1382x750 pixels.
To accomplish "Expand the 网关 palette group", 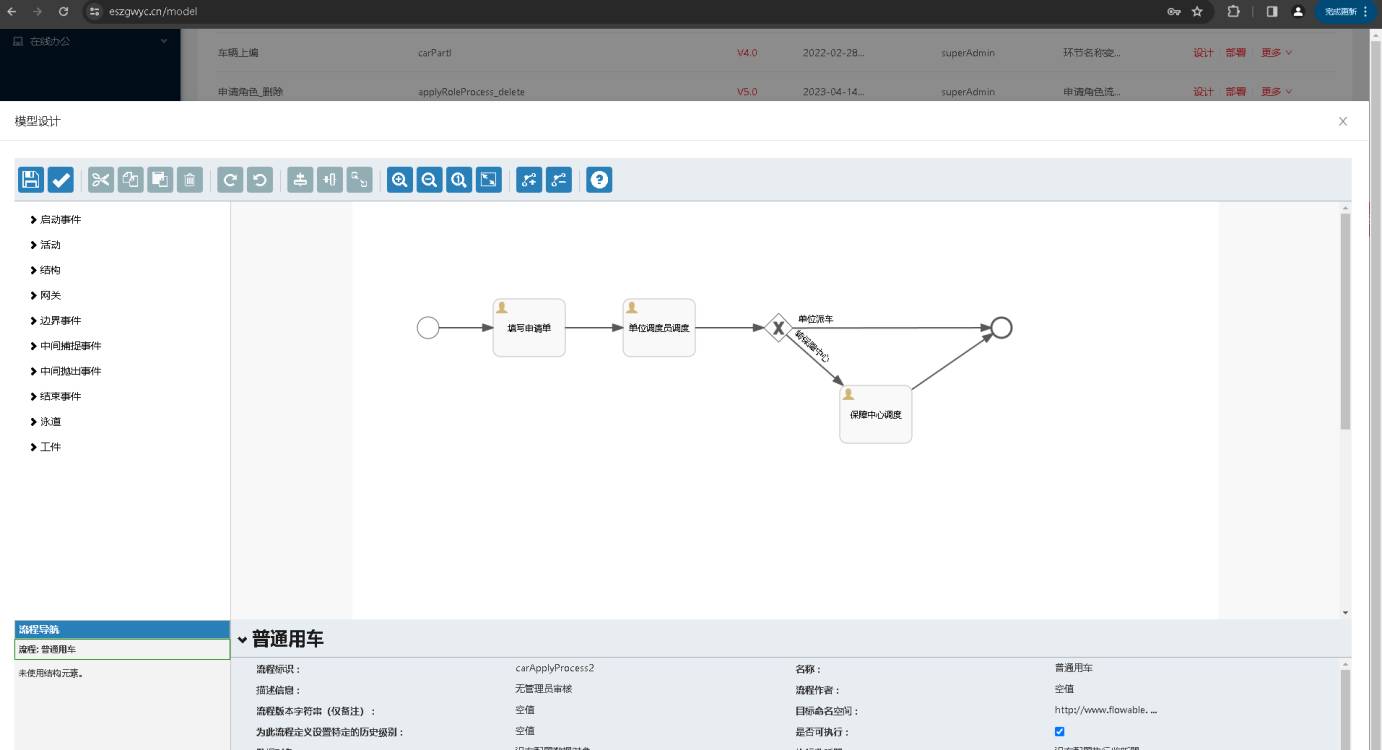I will click(46, 296).
